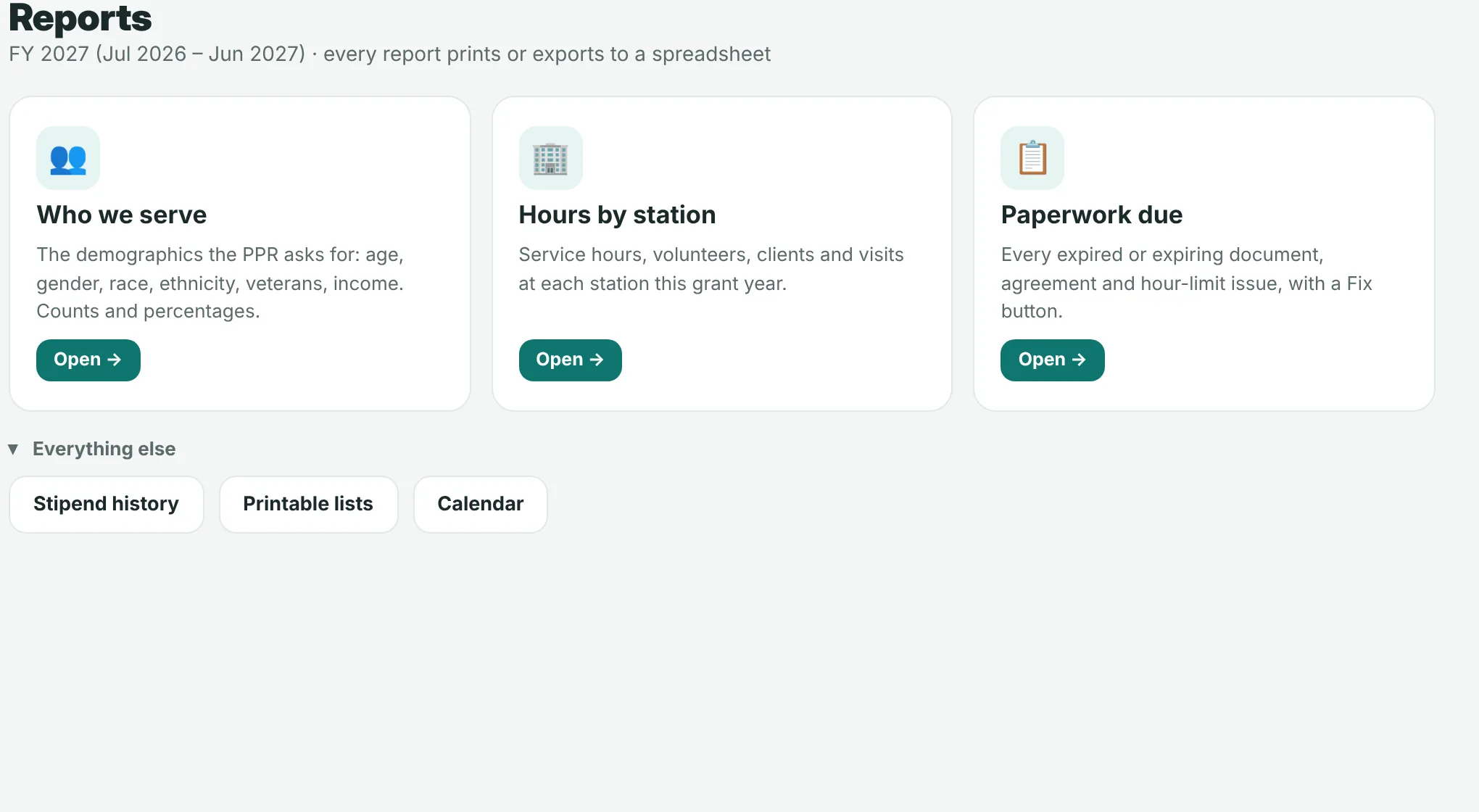
Task: Click the 'Every expired or expiring document' description
Action: (x=1187, y=283)
